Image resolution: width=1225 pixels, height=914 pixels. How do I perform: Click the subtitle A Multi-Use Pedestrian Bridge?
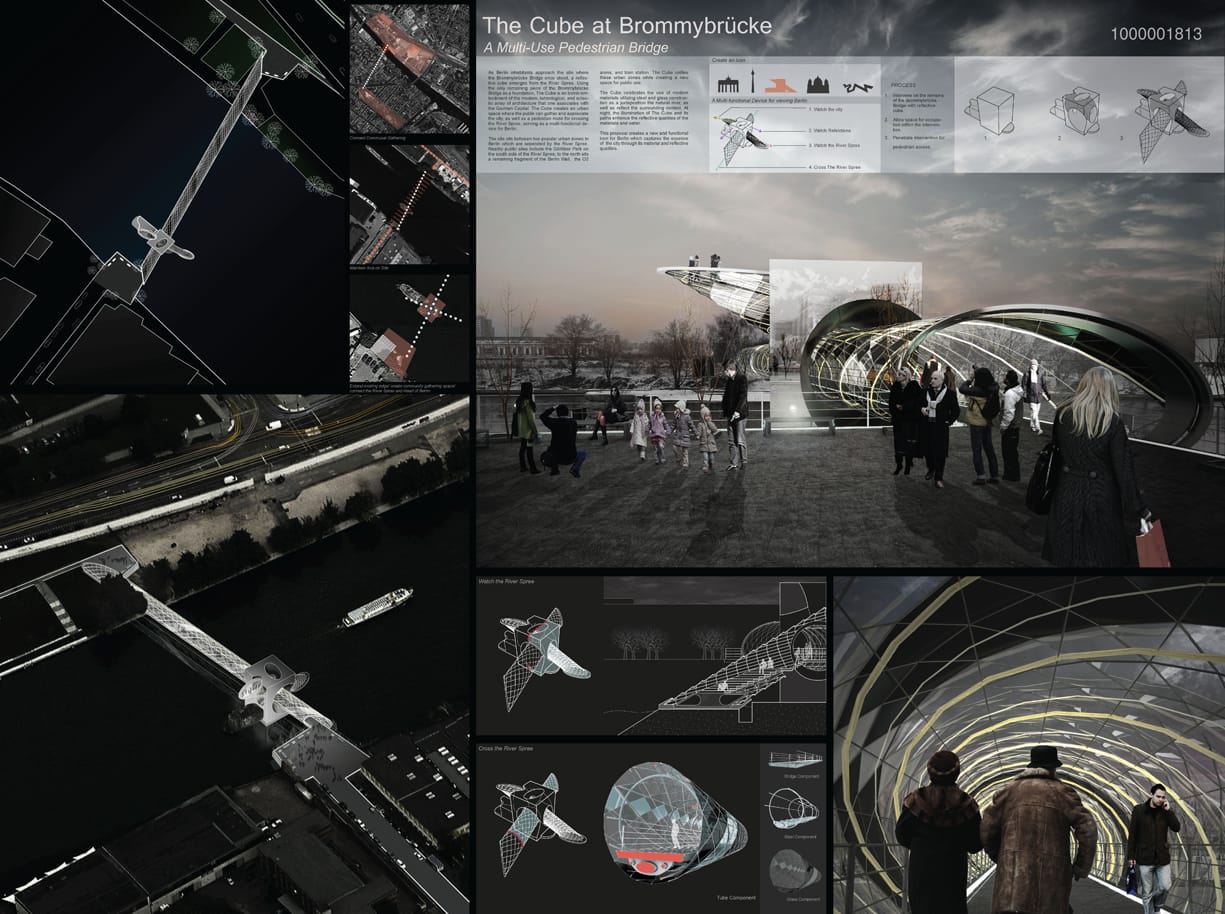[x=575, y=48]
